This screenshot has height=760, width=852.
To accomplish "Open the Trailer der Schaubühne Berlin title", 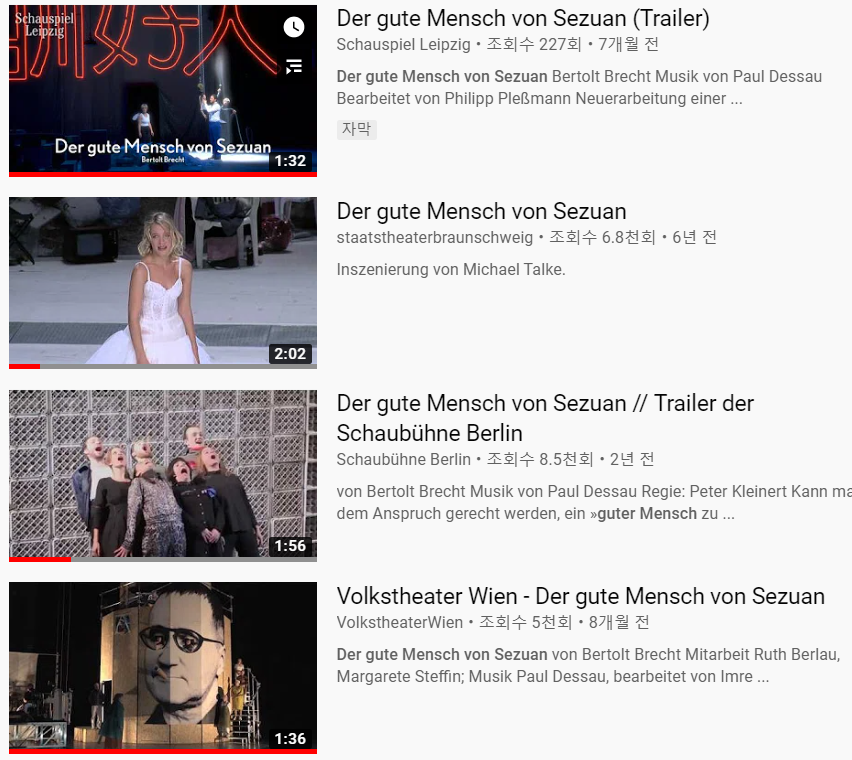I will click(545, 418).
